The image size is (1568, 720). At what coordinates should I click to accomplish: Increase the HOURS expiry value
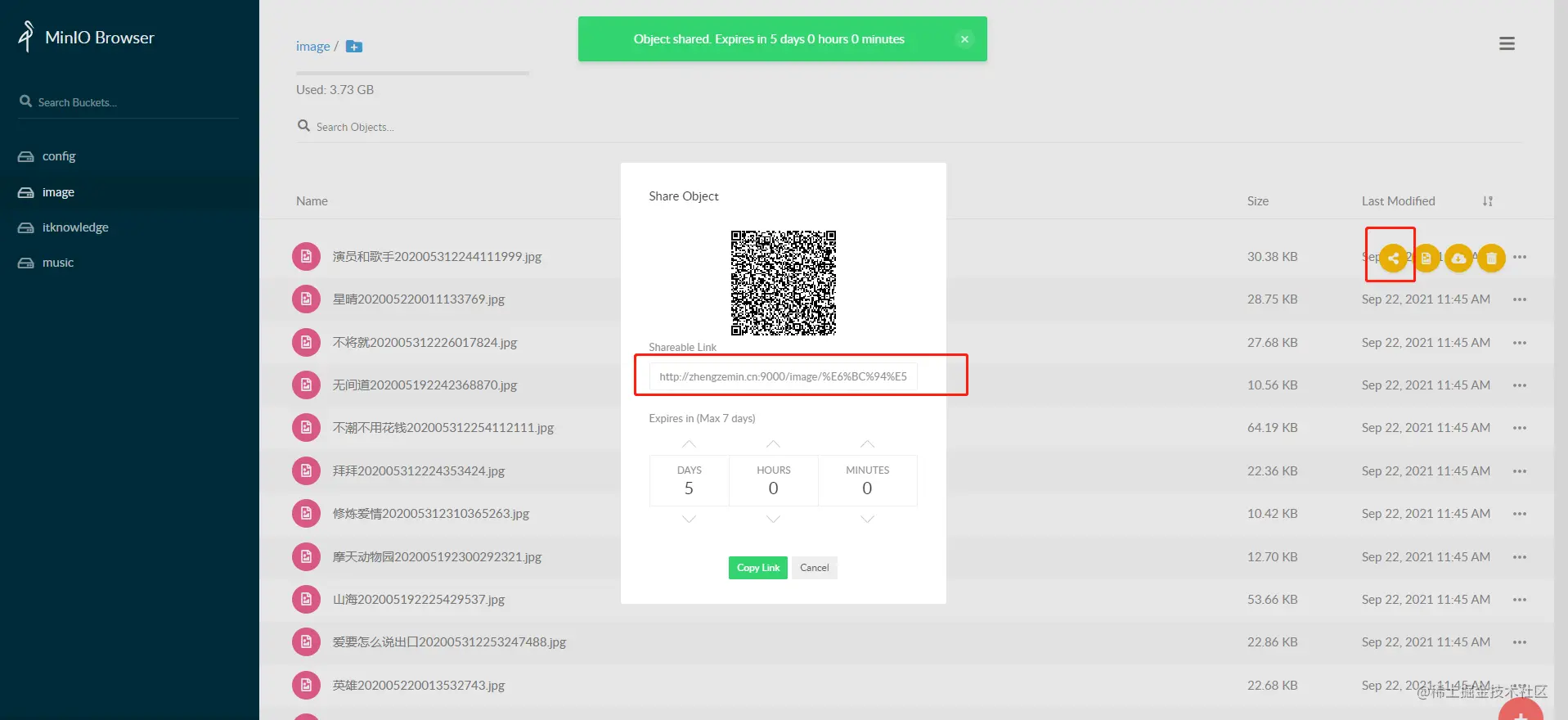[773, 444]
